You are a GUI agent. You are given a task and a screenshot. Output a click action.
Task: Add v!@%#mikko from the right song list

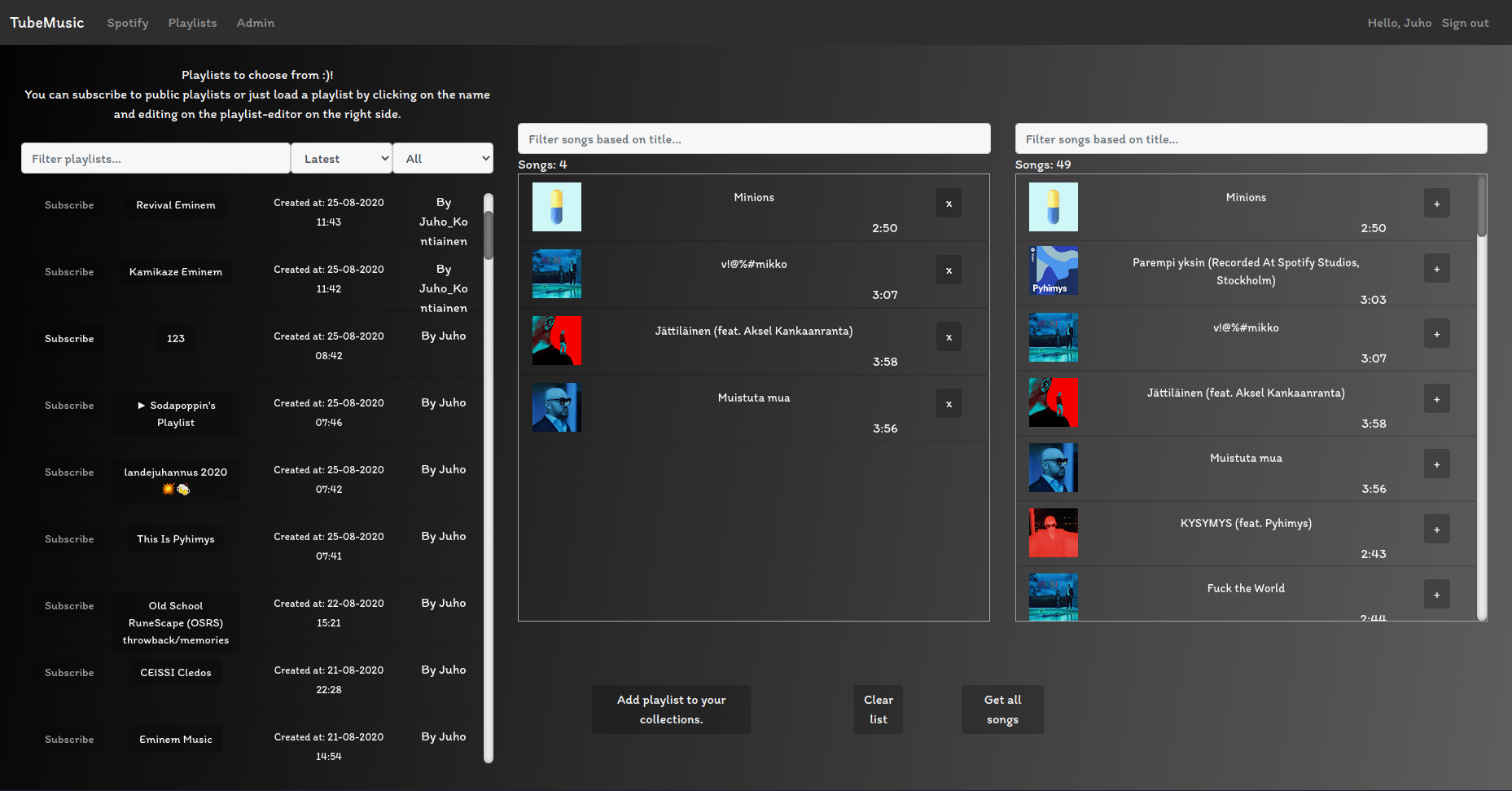pyautogui.click(x=1436, y=334)
